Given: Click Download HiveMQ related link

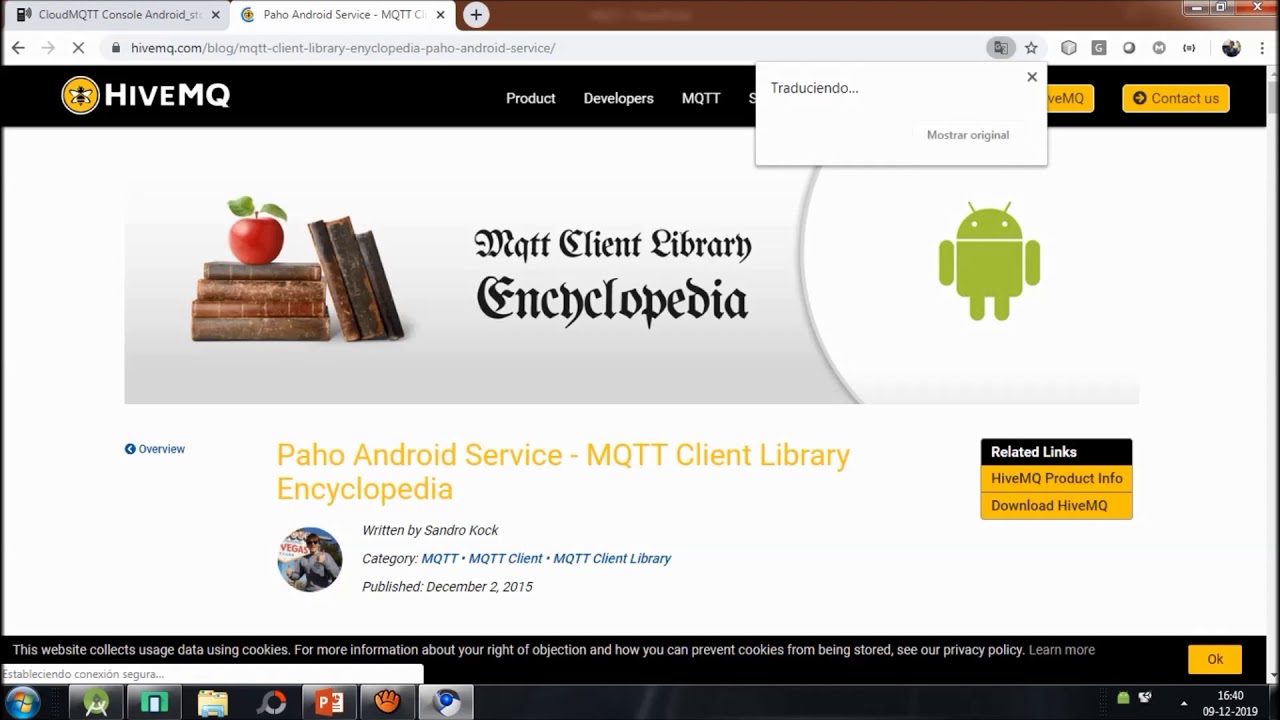Looking at the screenshot, I should [1056, 505].
